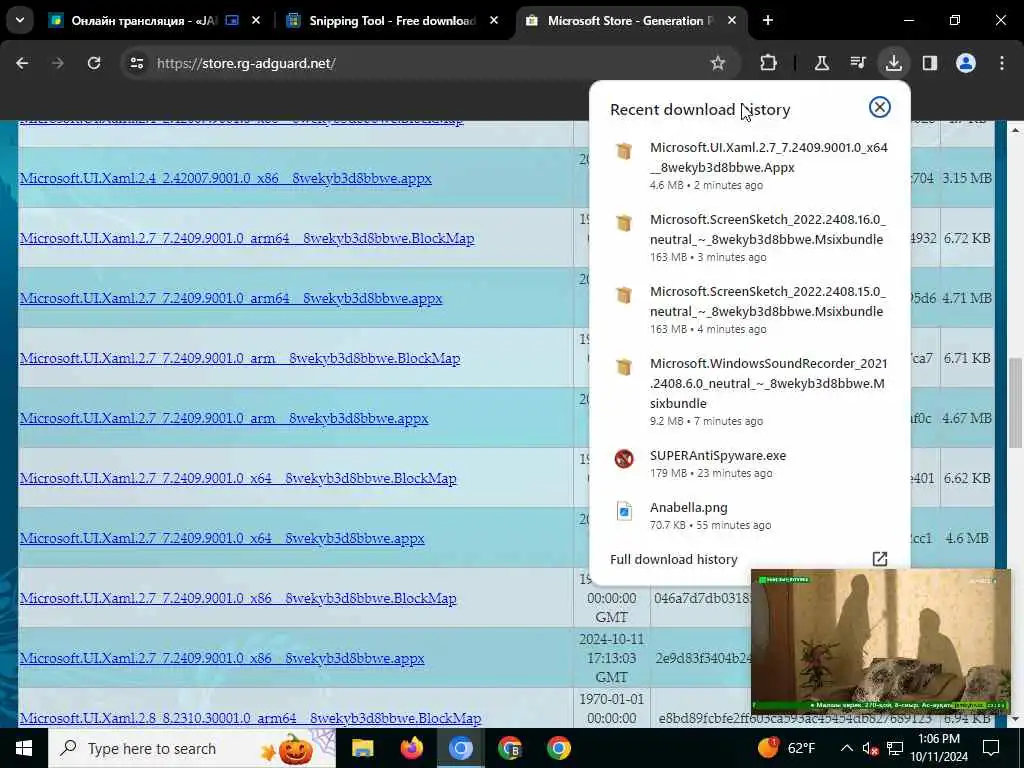Switch to the Онлайн трансляция tab
The height and width of the screenshot is (768, 1024).
pyautogui.click(x=144, y=21)
